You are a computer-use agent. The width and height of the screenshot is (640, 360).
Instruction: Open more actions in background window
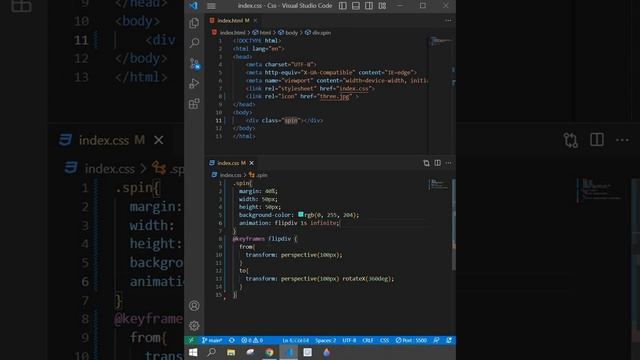click(622, 140)
